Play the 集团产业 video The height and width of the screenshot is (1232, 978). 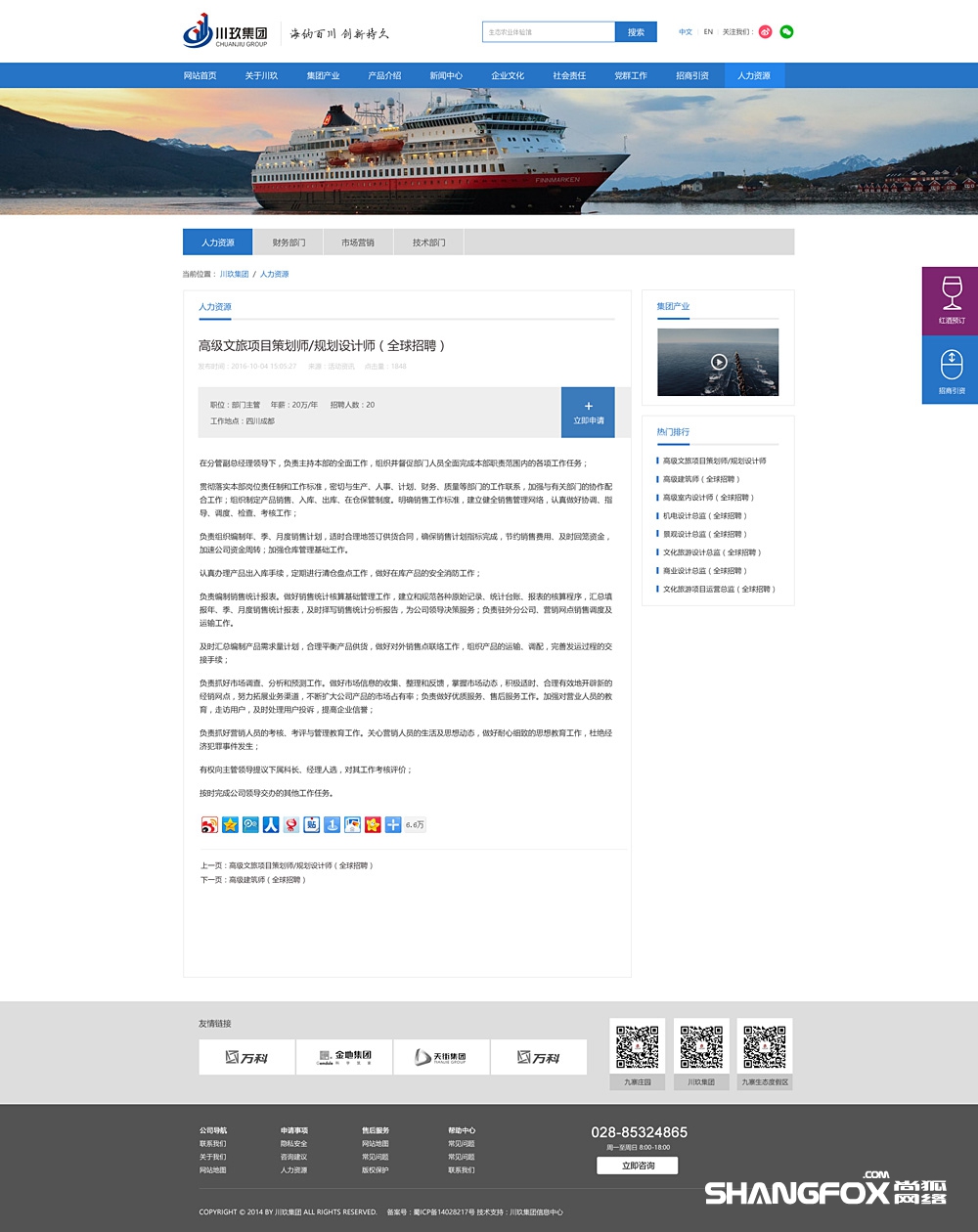(x=718, y=362)
